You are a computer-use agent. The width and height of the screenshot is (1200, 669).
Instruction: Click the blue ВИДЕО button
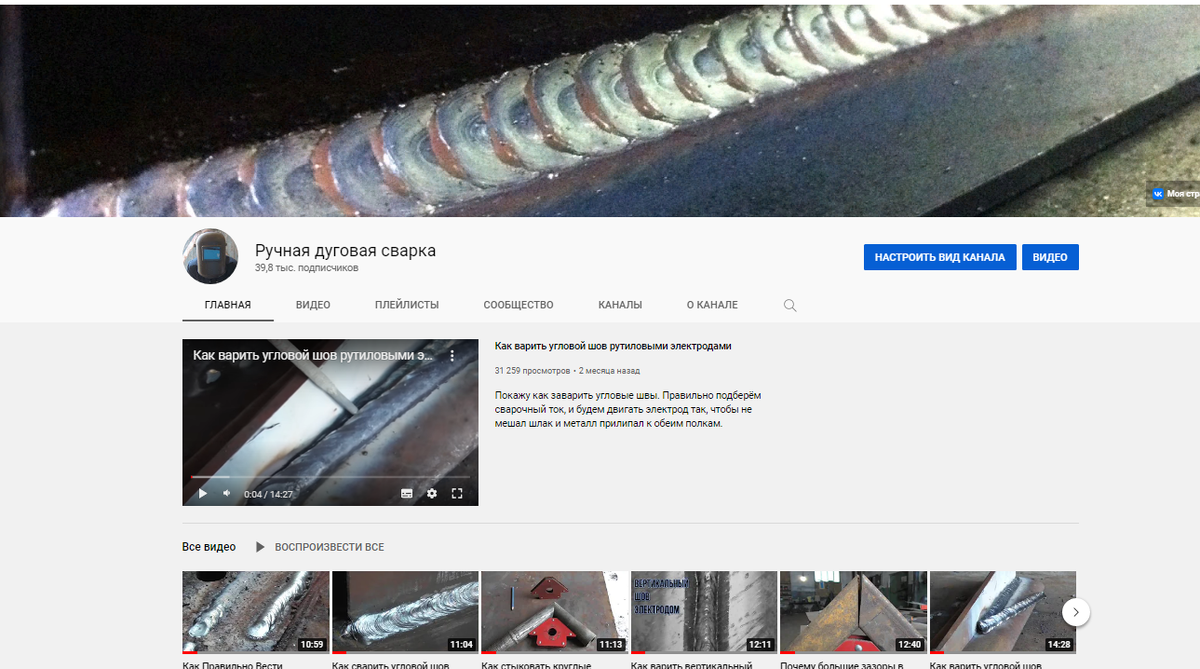pyautogui.click(x=1050, y=257)
